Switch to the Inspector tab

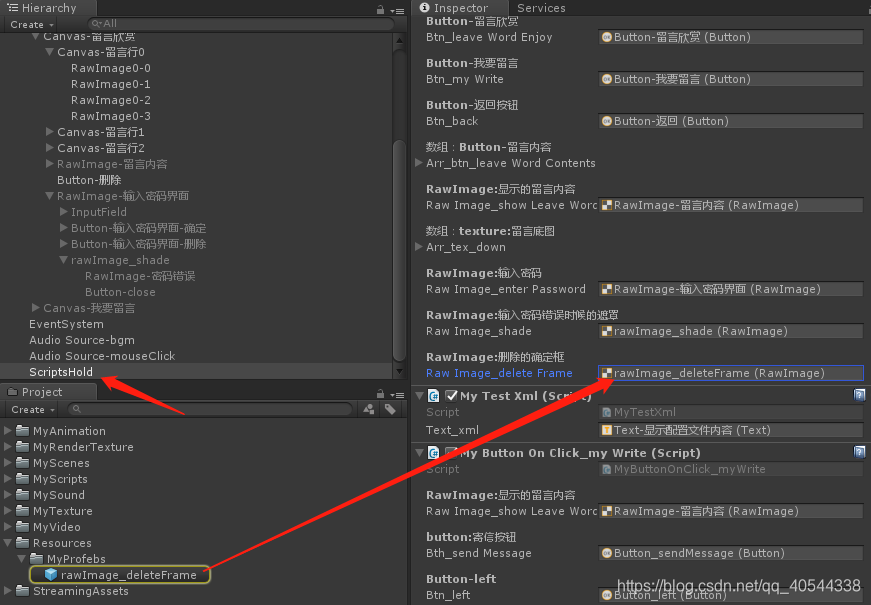coord(460,8)
